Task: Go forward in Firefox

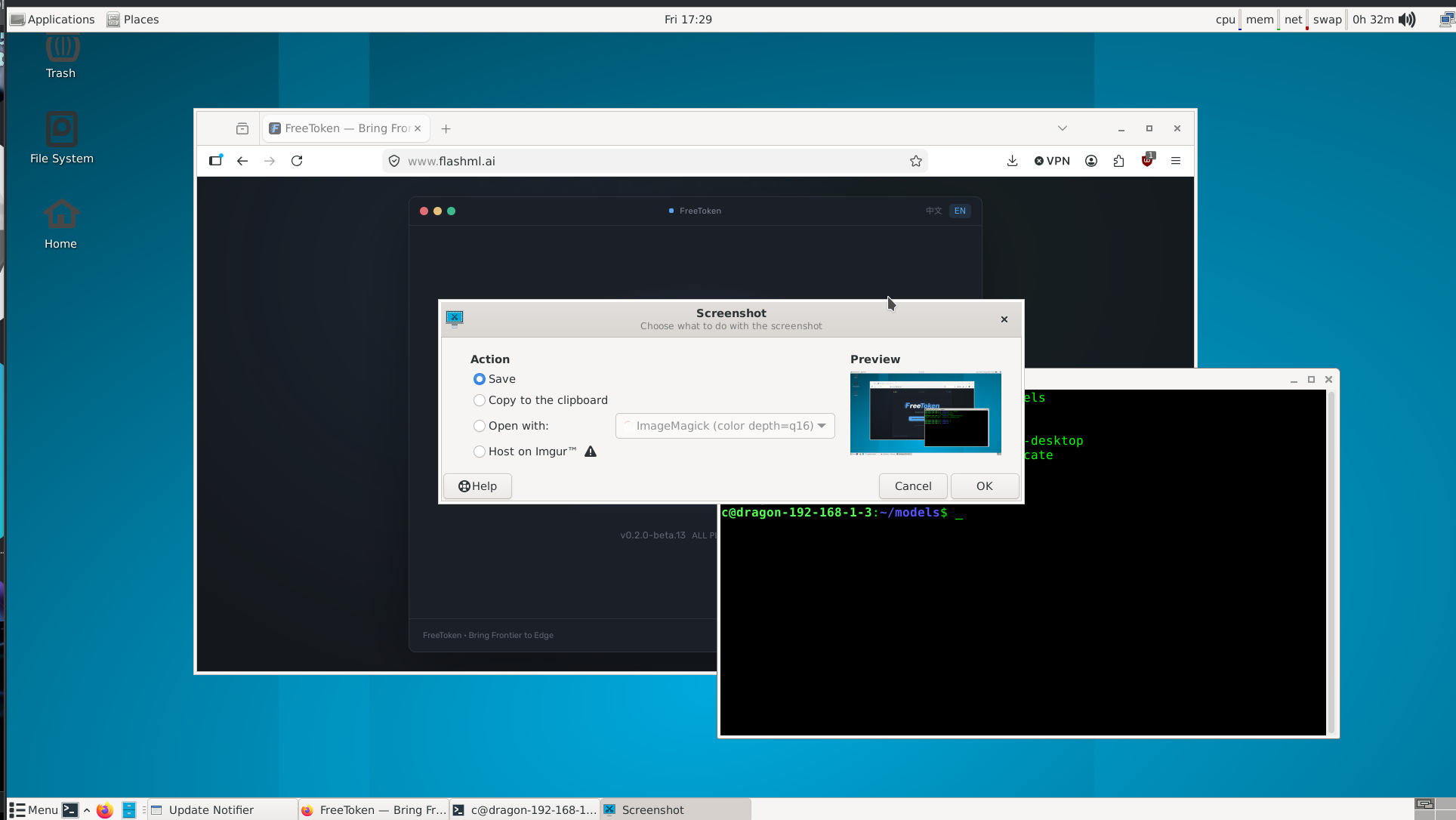Action: [x=270, y=161]
